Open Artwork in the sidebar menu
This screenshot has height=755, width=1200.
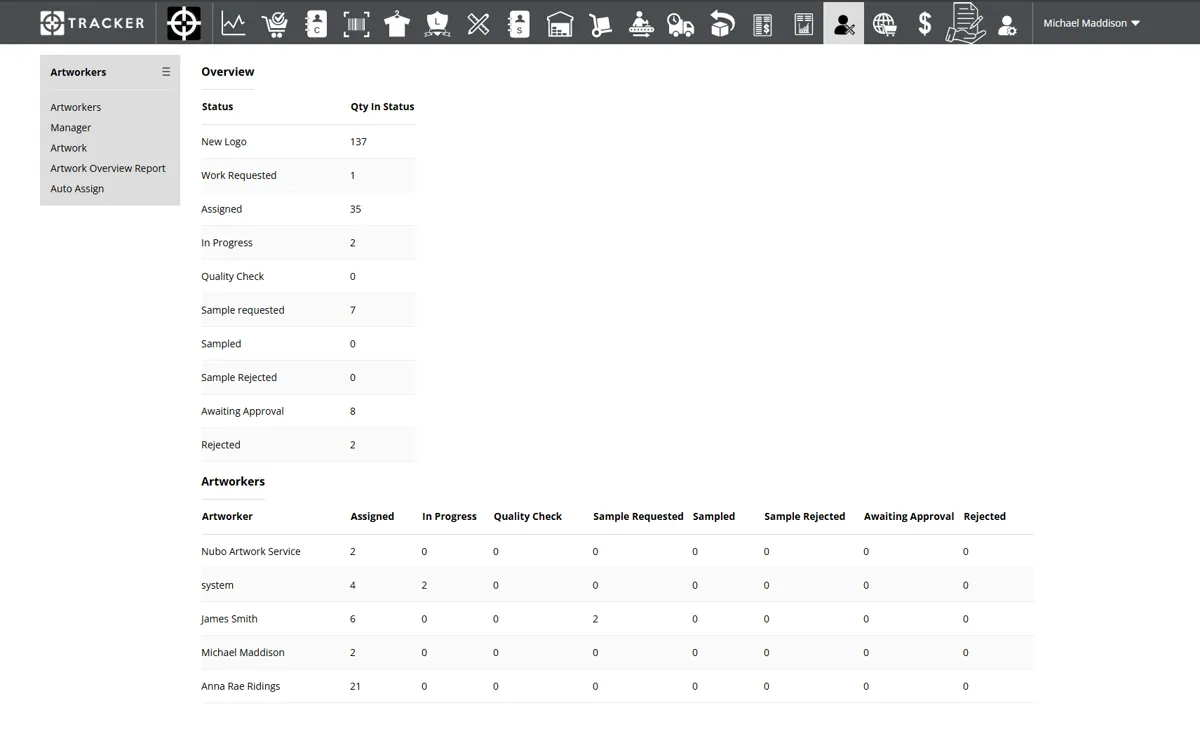69,148
